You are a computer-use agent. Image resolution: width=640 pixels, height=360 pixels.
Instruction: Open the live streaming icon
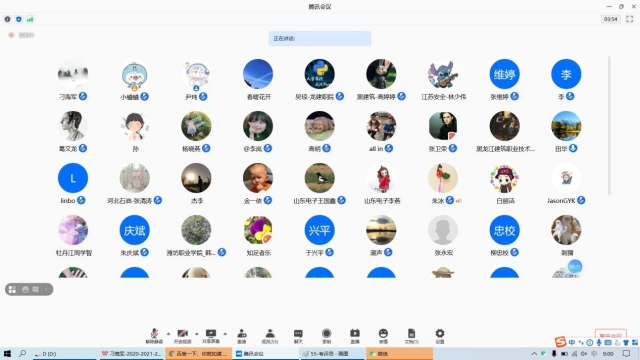point(355,336)
